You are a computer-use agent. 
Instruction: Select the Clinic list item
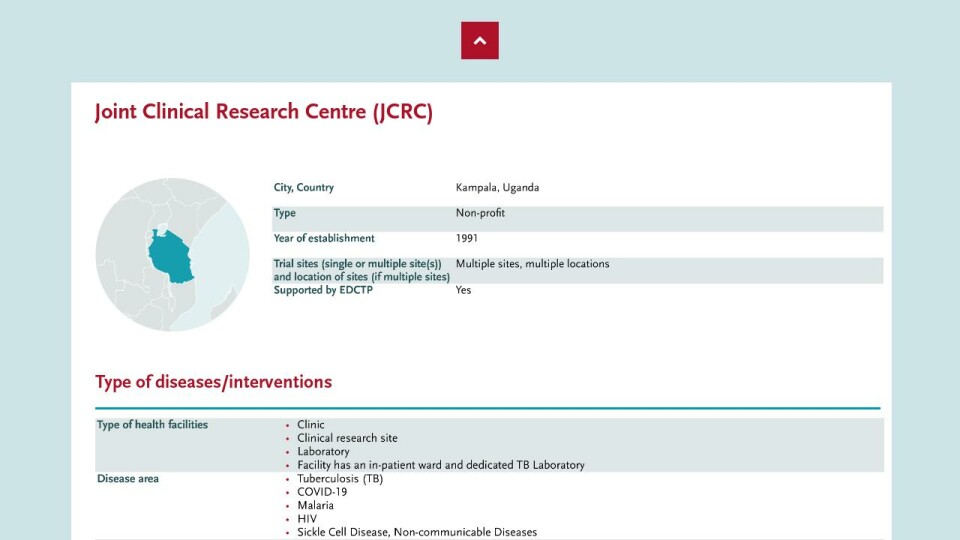pyautogui.click(x=310, y=425)
